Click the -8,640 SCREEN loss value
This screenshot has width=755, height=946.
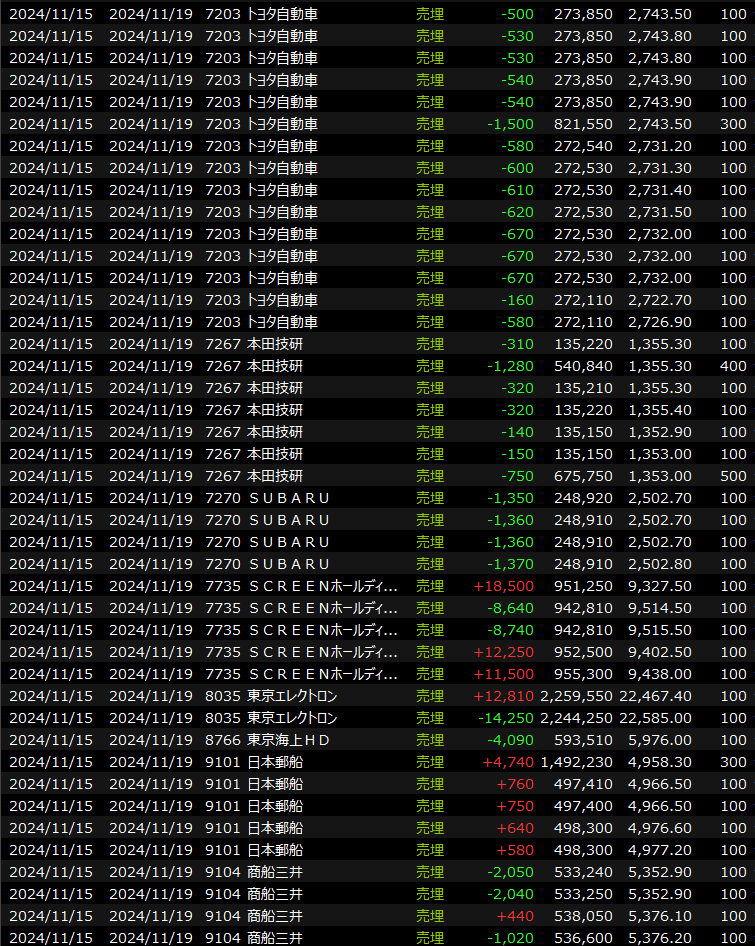[x=510, y=608]
